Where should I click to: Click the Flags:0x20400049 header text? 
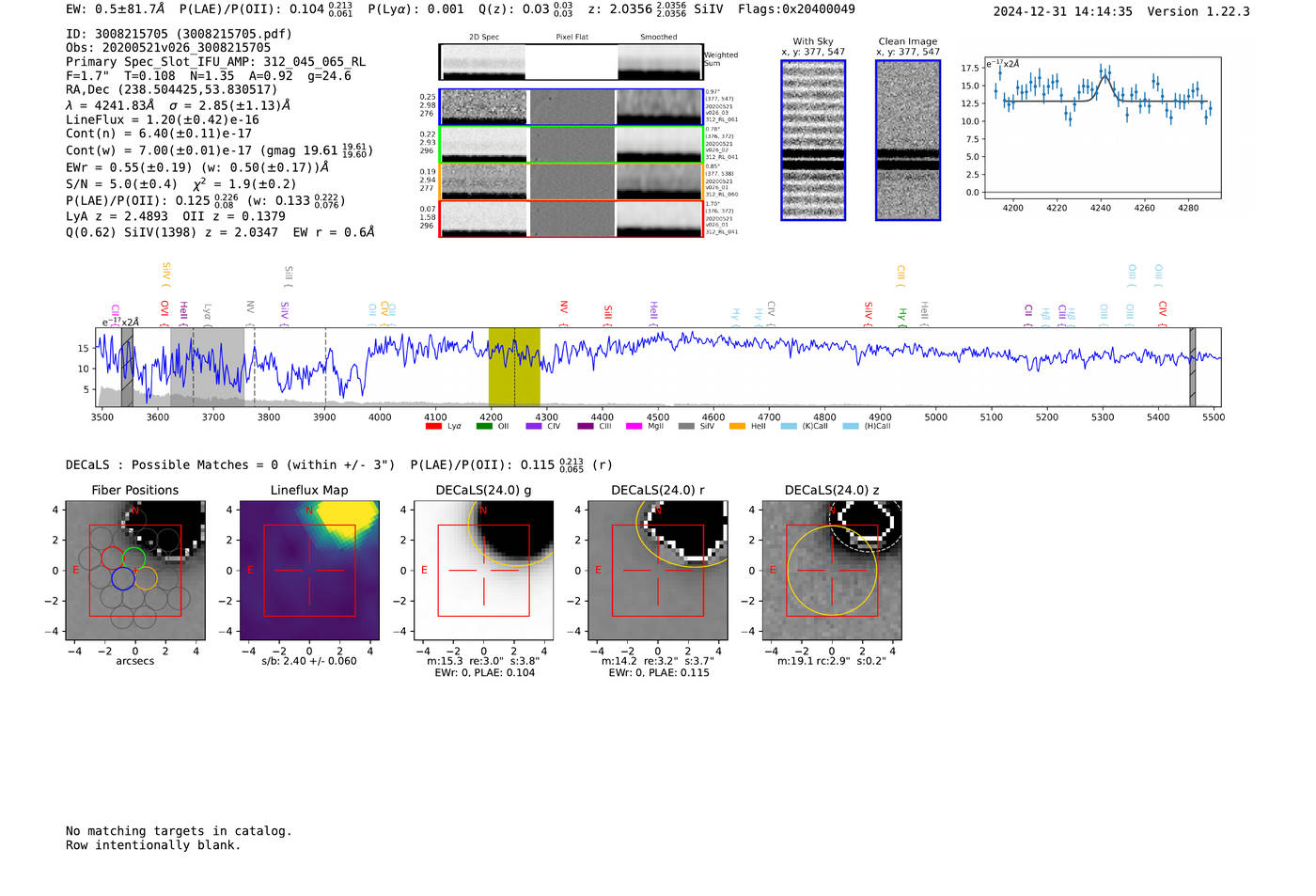796,9
